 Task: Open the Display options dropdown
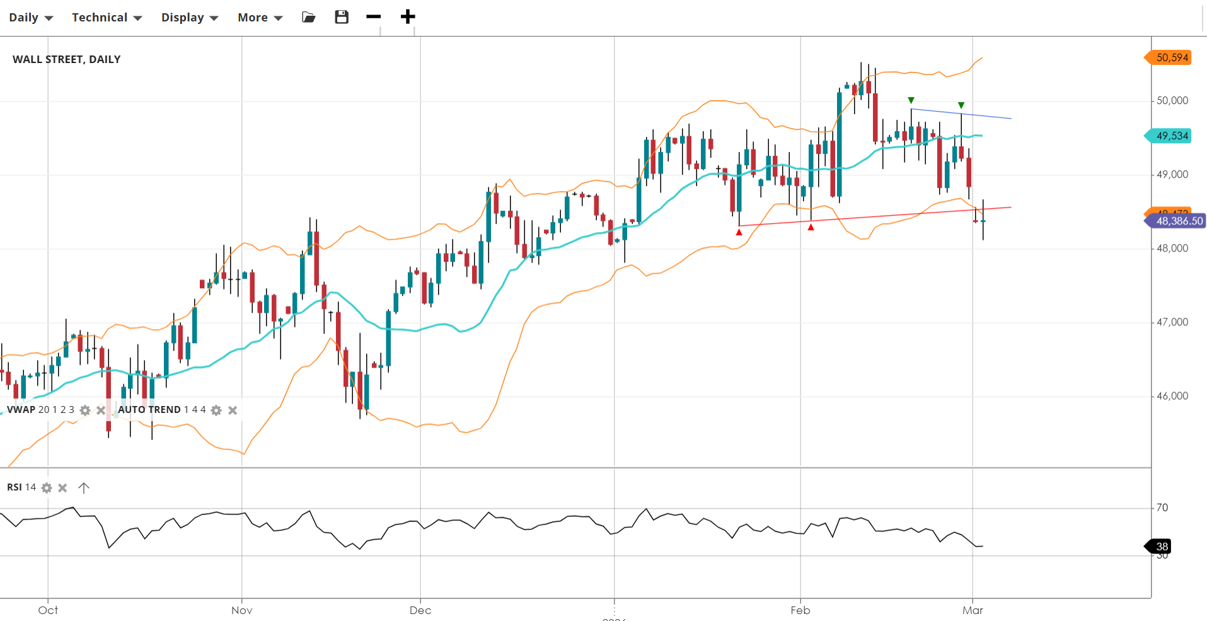(189, 17)
